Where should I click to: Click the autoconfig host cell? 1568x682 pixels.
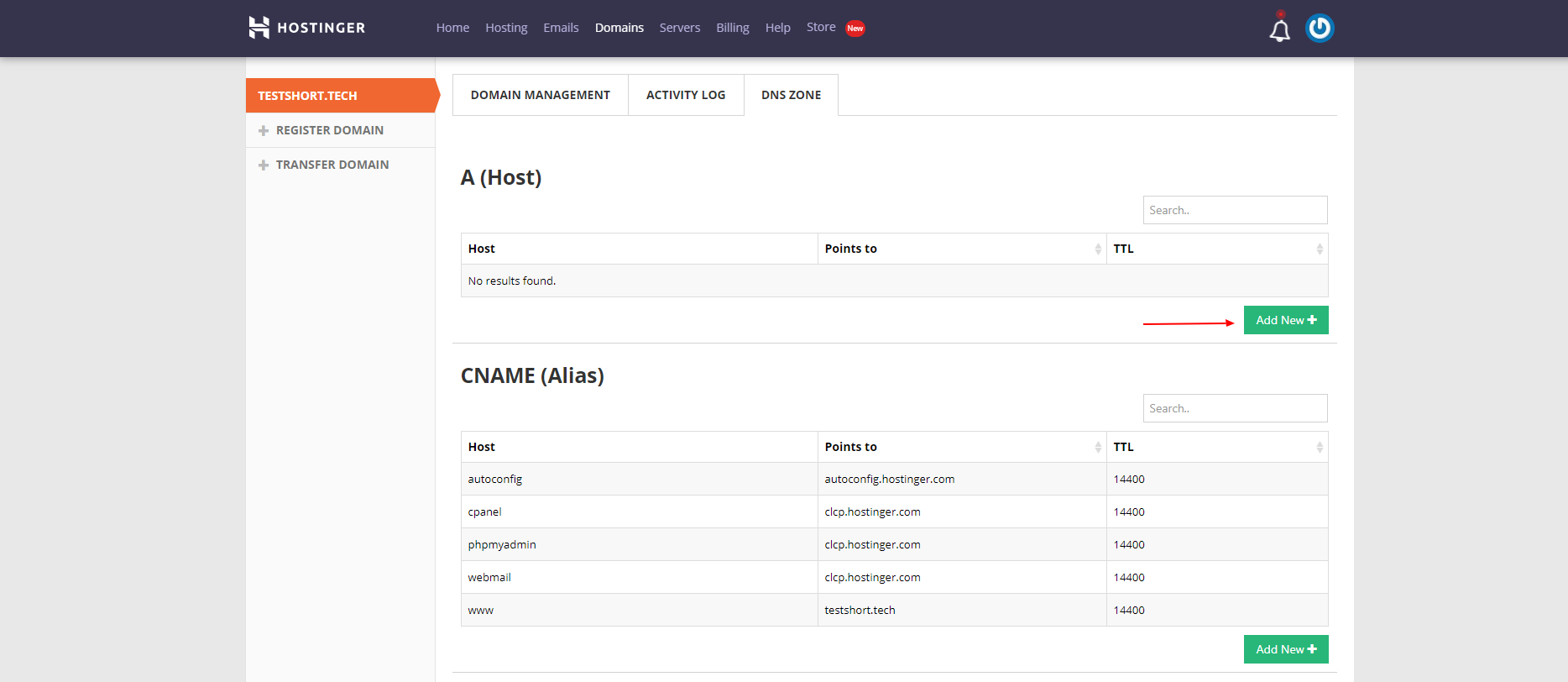point(640,479)
